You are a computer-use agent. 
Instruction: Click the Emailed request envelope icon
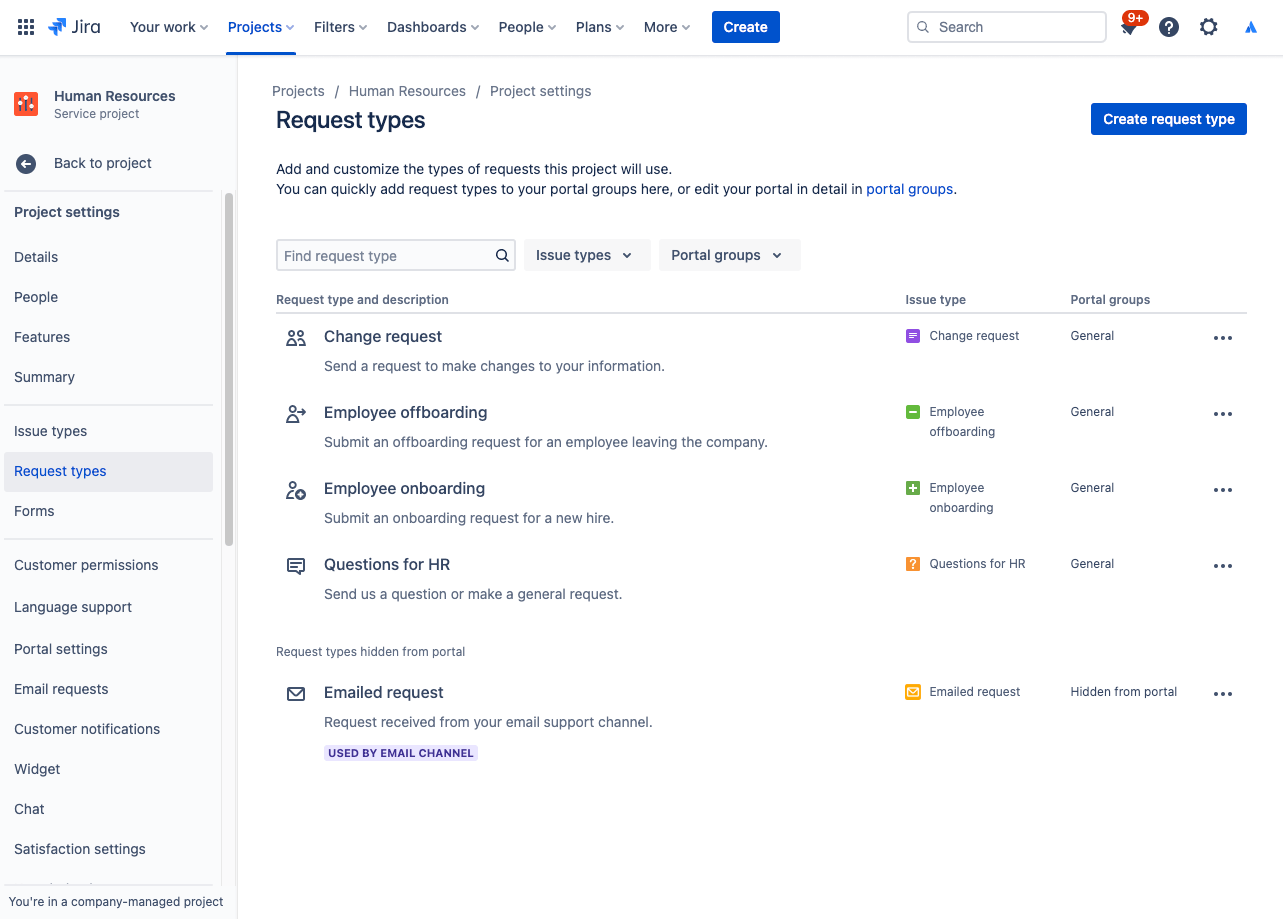[x=295, y=693]
